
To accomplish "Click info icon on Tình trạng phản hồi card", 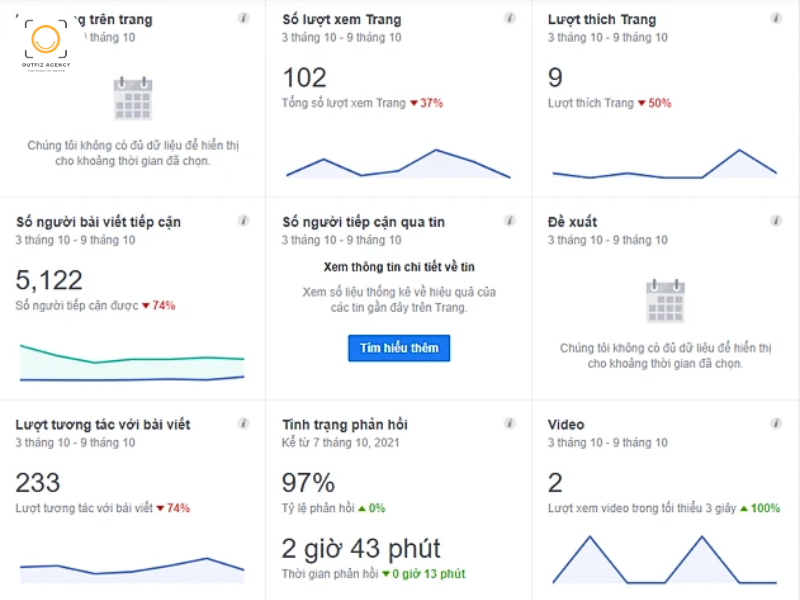I will coord(510,424).
